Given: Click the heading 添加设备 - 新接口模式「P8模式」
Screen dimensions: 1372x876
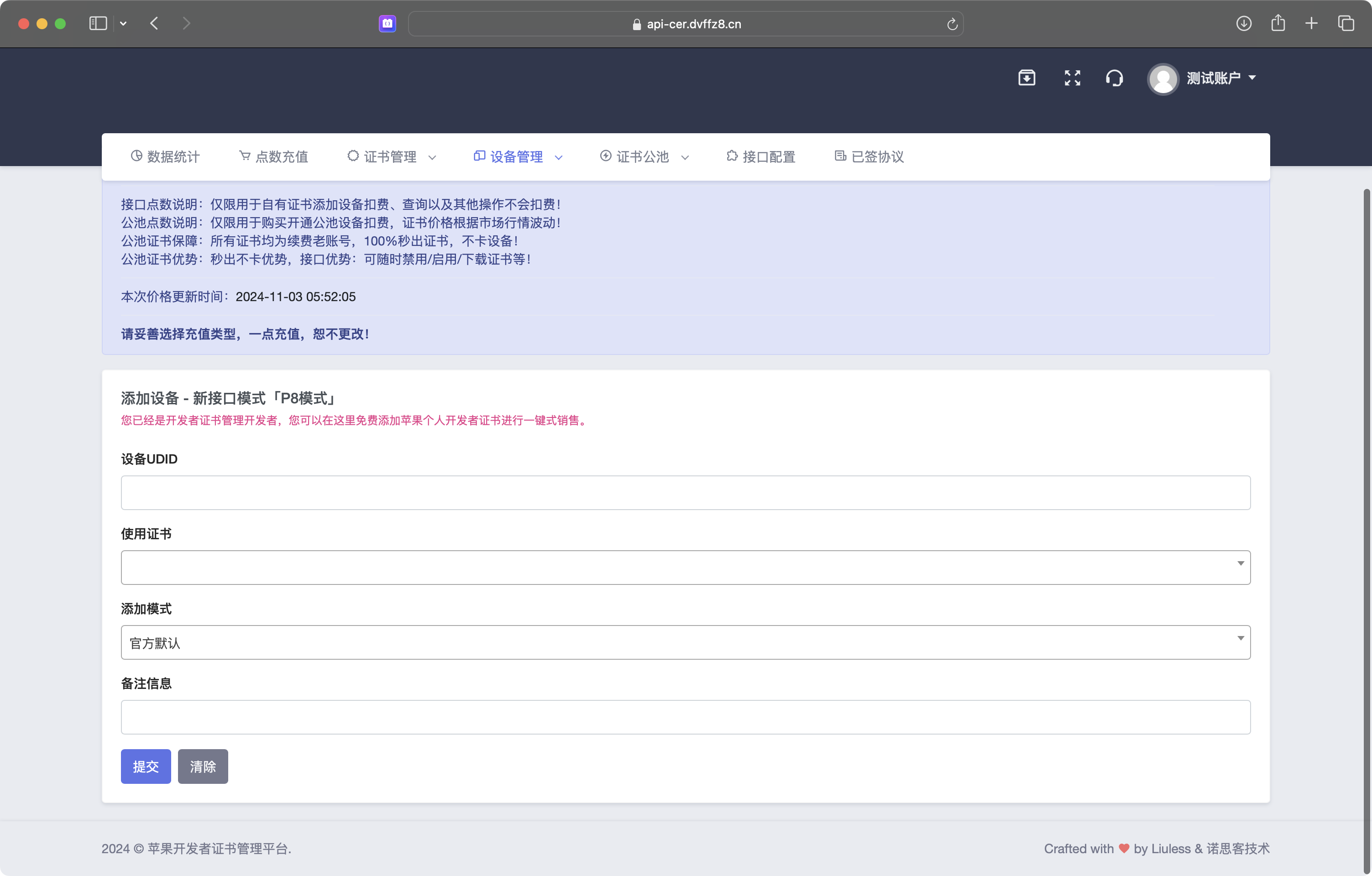Looking at the screenshot, I should click(229, 398).
